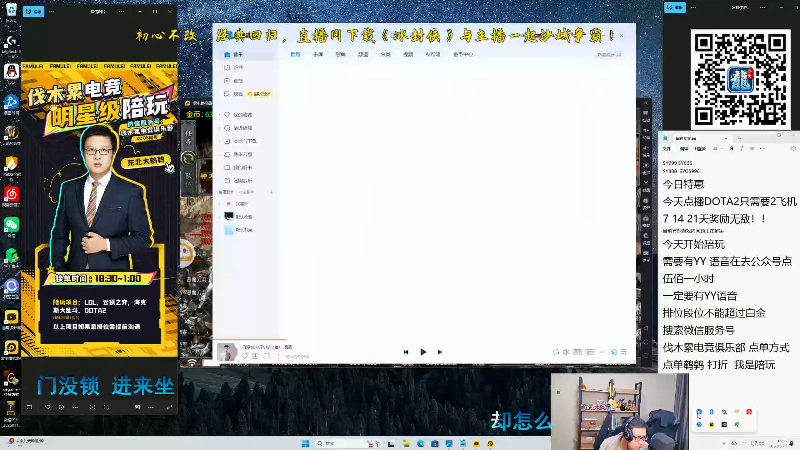Screen dimensions: 800x450
Task: Download the current song via player bar icon
Action: pyautogui.click(x=256, y=356)
